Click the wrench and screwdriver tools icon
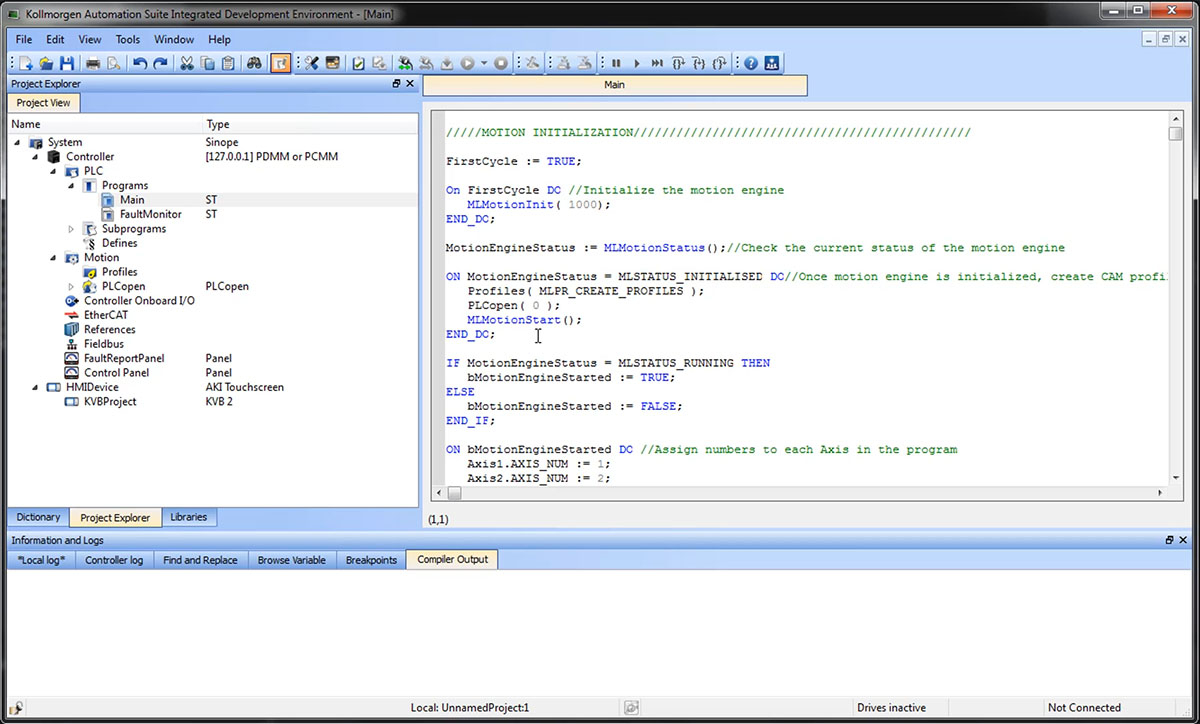The width and height of the screenshot is (1200, 724). (312, 63)
